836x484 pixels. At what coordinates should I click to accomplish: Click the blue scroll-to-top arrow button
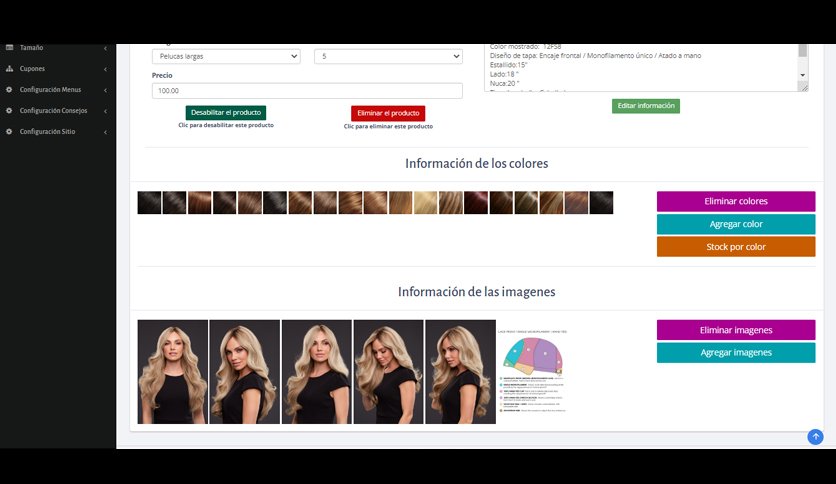pos(815,437)
